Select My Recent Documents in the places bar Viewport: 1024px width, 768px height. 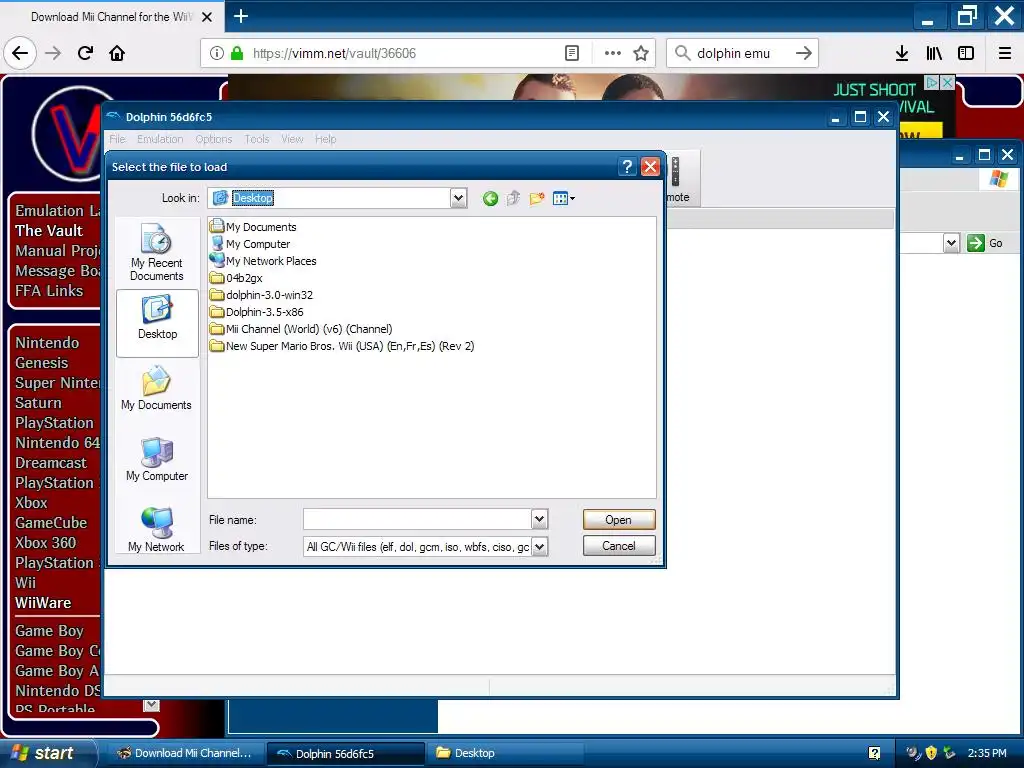point(157,253)
